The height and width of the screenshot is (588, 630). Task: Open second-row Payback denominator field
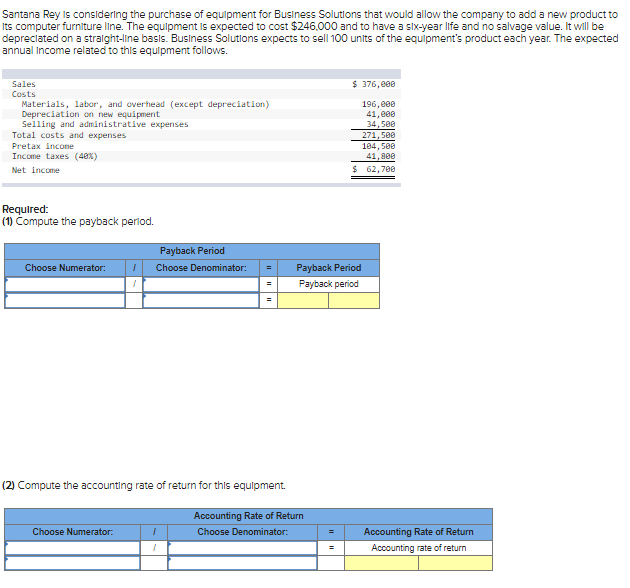(201, 301)
